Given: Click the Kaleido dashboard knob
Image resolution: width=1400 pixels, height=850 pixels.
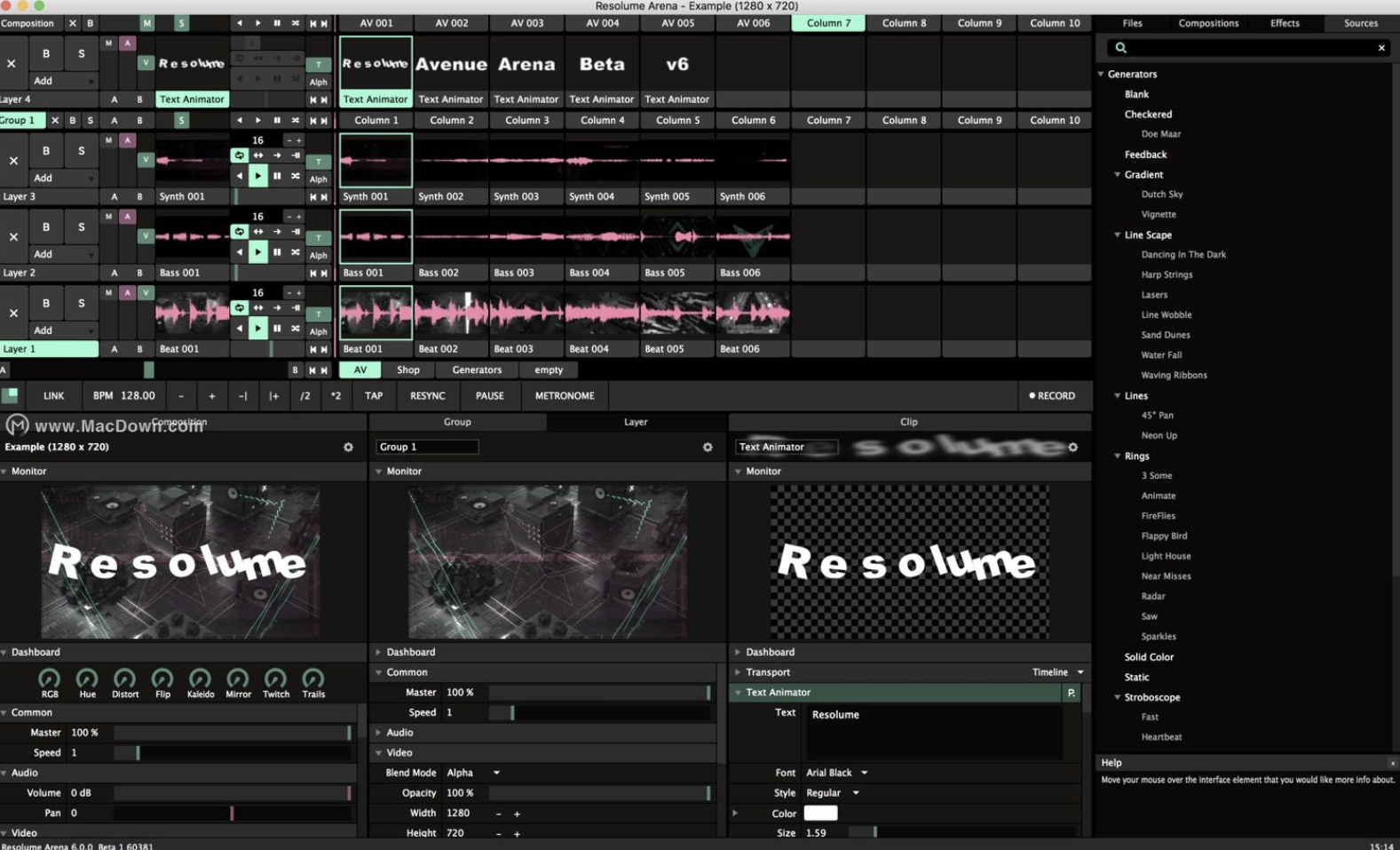Looking at the screenshot, I should (x=200, y=679).
